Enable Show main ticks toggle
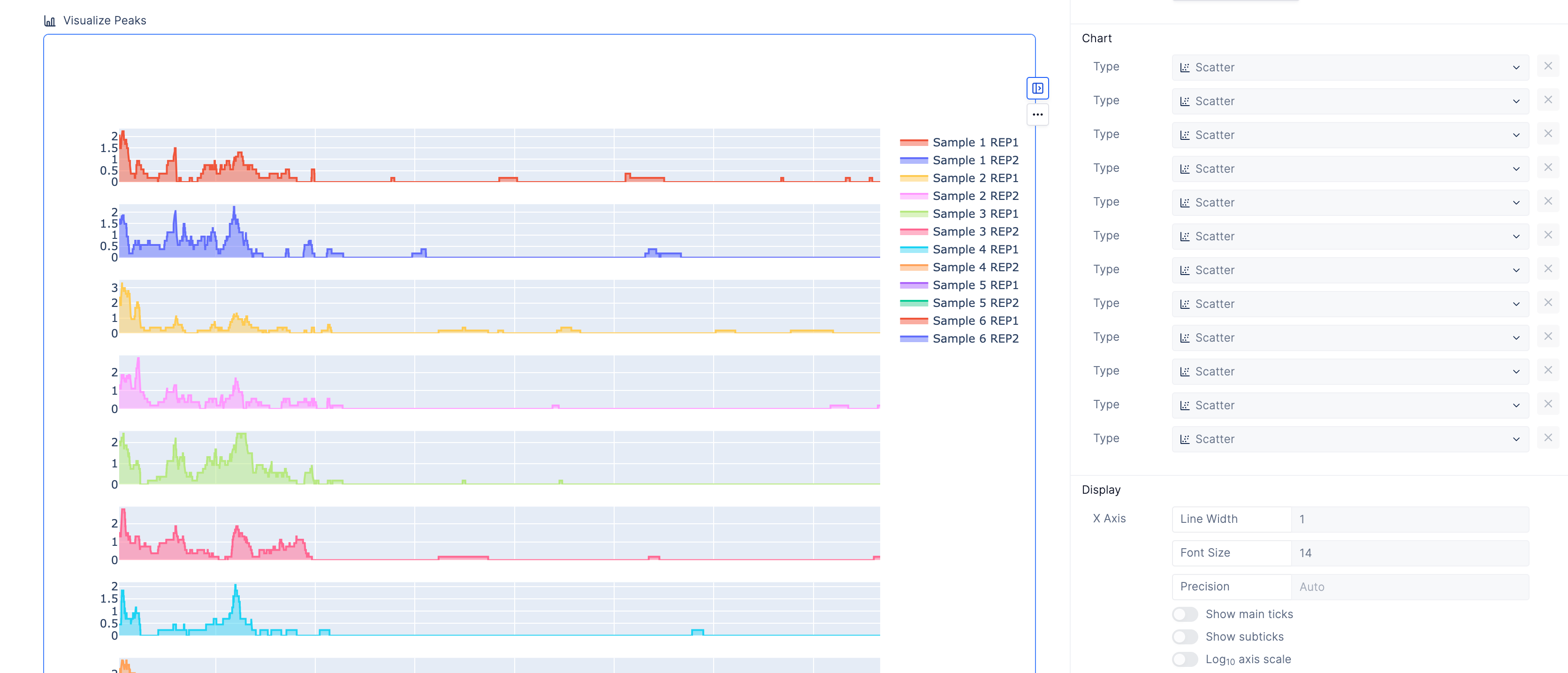Image resolution: width=1568 pixels, height=673 pixels. coord(1185,614)
